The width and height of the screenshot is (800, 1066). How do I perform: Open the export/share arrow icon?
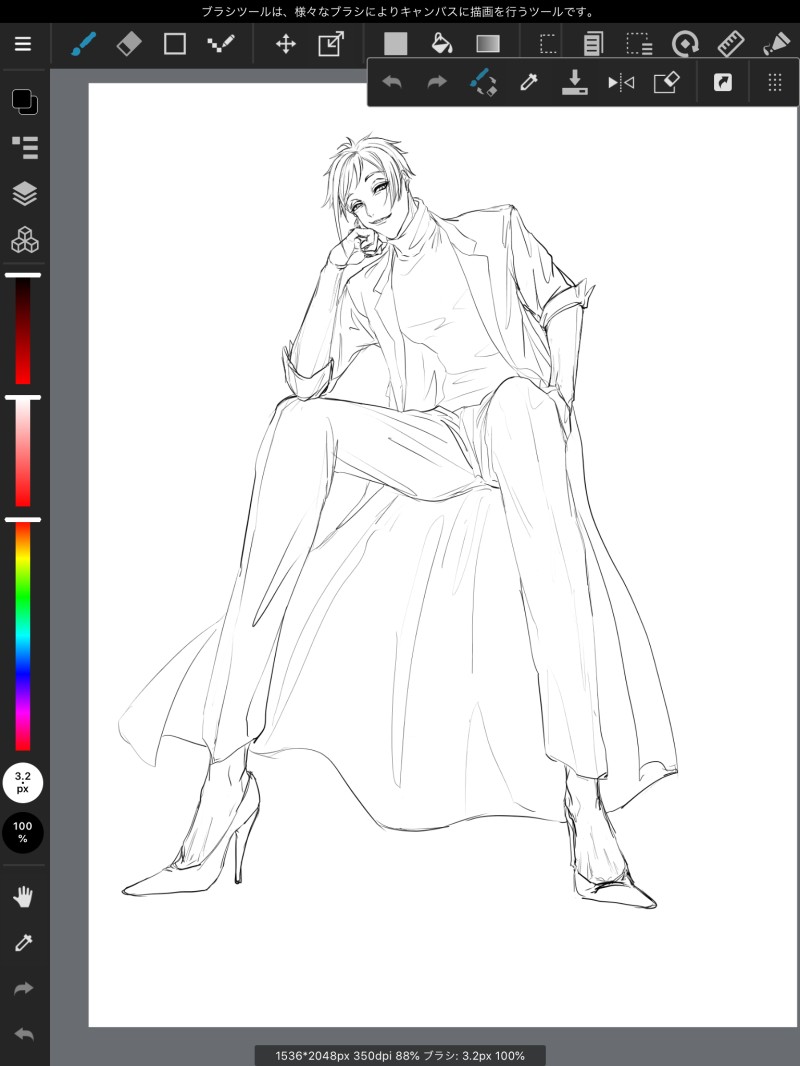pyautogui.click(x=723, y=83)
